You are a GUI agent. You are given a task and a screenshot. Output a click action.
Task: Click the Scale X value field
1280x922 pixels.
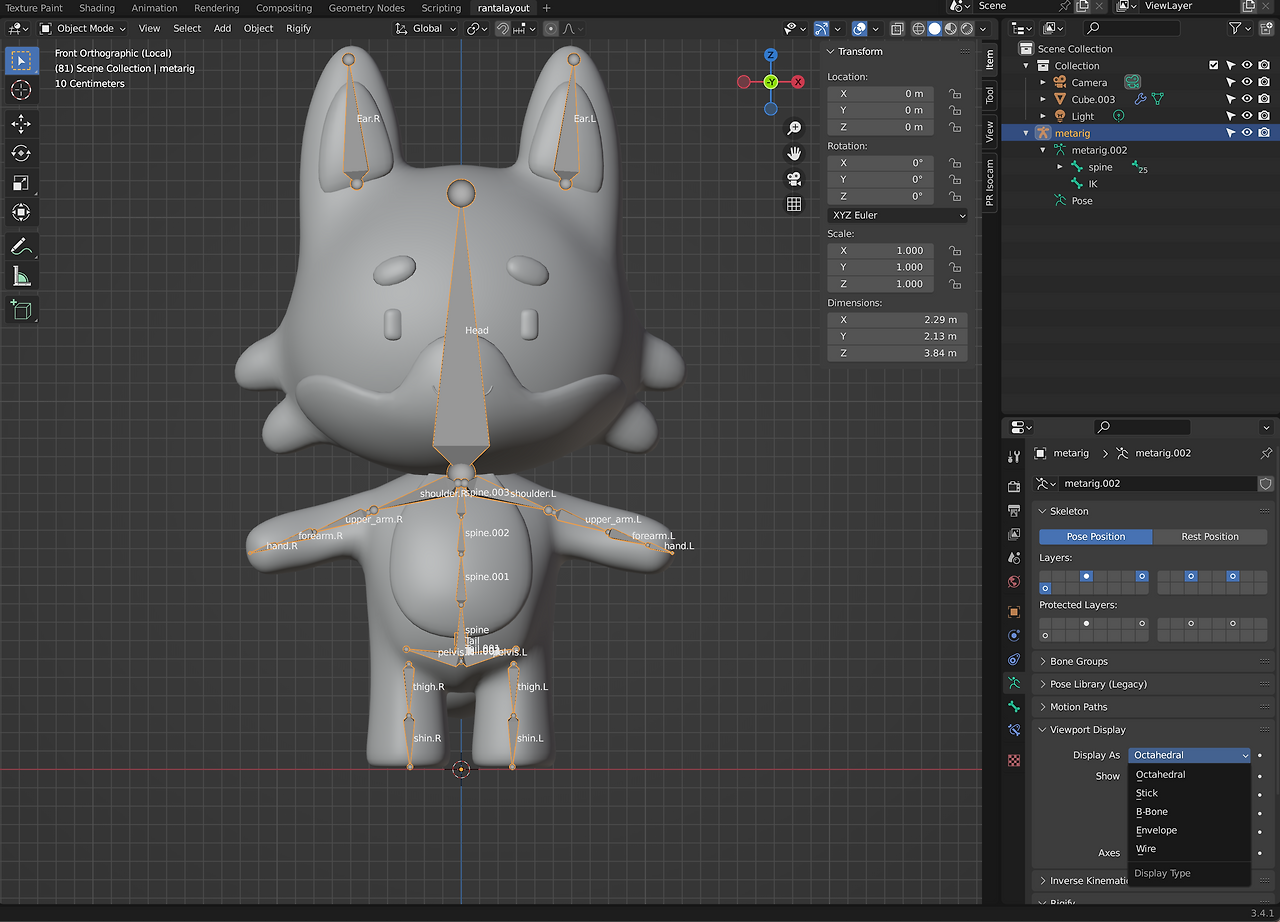[881, 251]
